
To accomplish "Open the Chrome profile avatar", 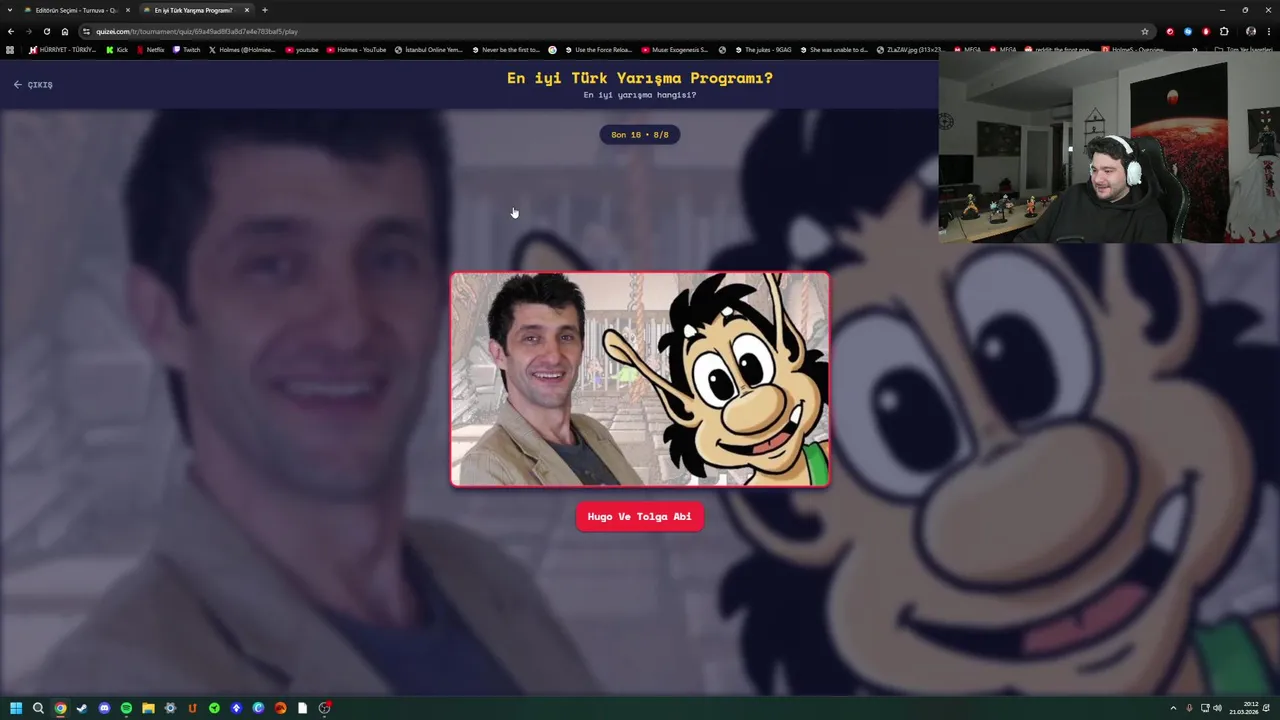I will point(1251,31).
